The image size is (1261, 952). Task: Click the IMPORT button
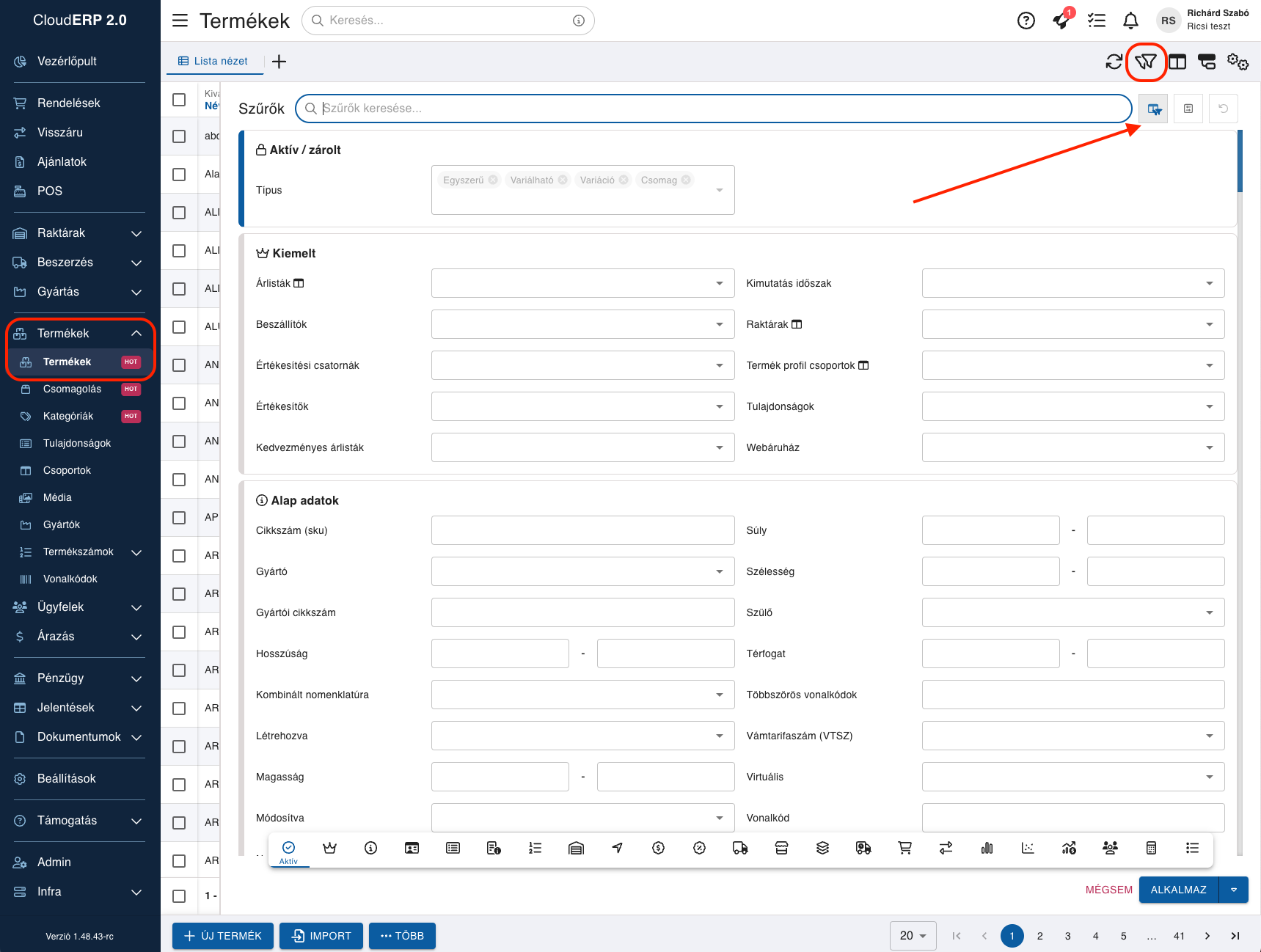coord(321,936)
